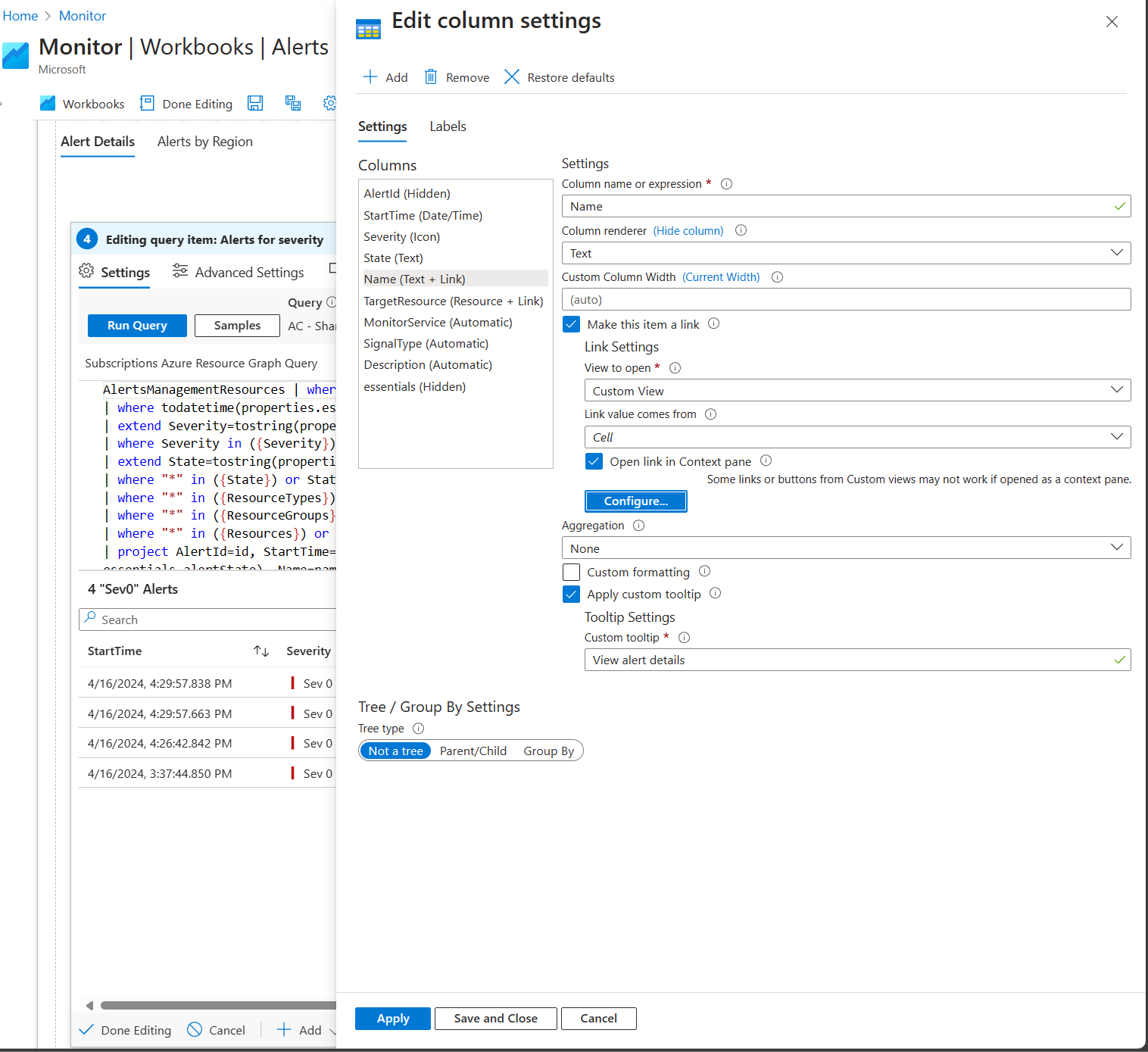Click the alerts Search box
This screenshot has width=1148, height=1052.
208,620
